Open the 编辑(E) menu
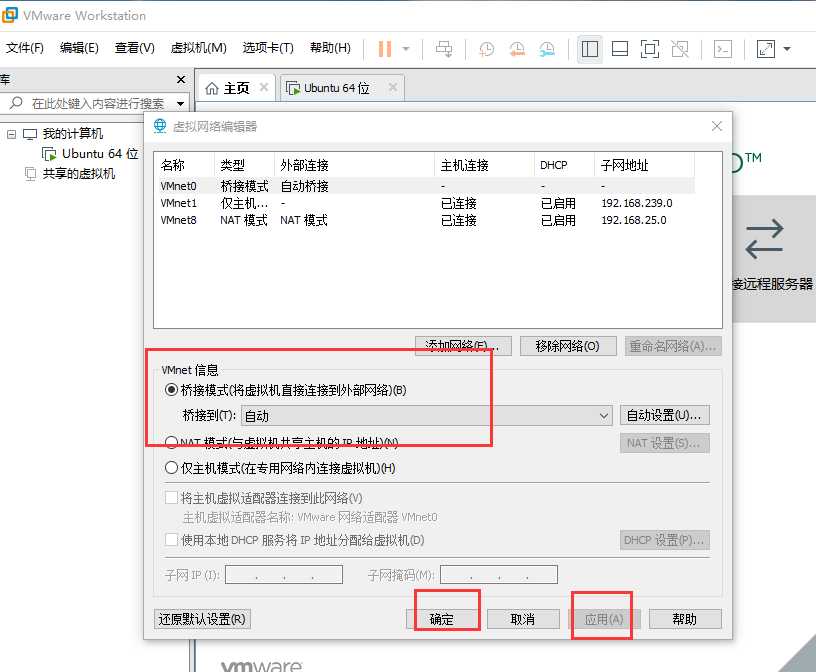This screenshot has height=672, width=816. point(79,48)
